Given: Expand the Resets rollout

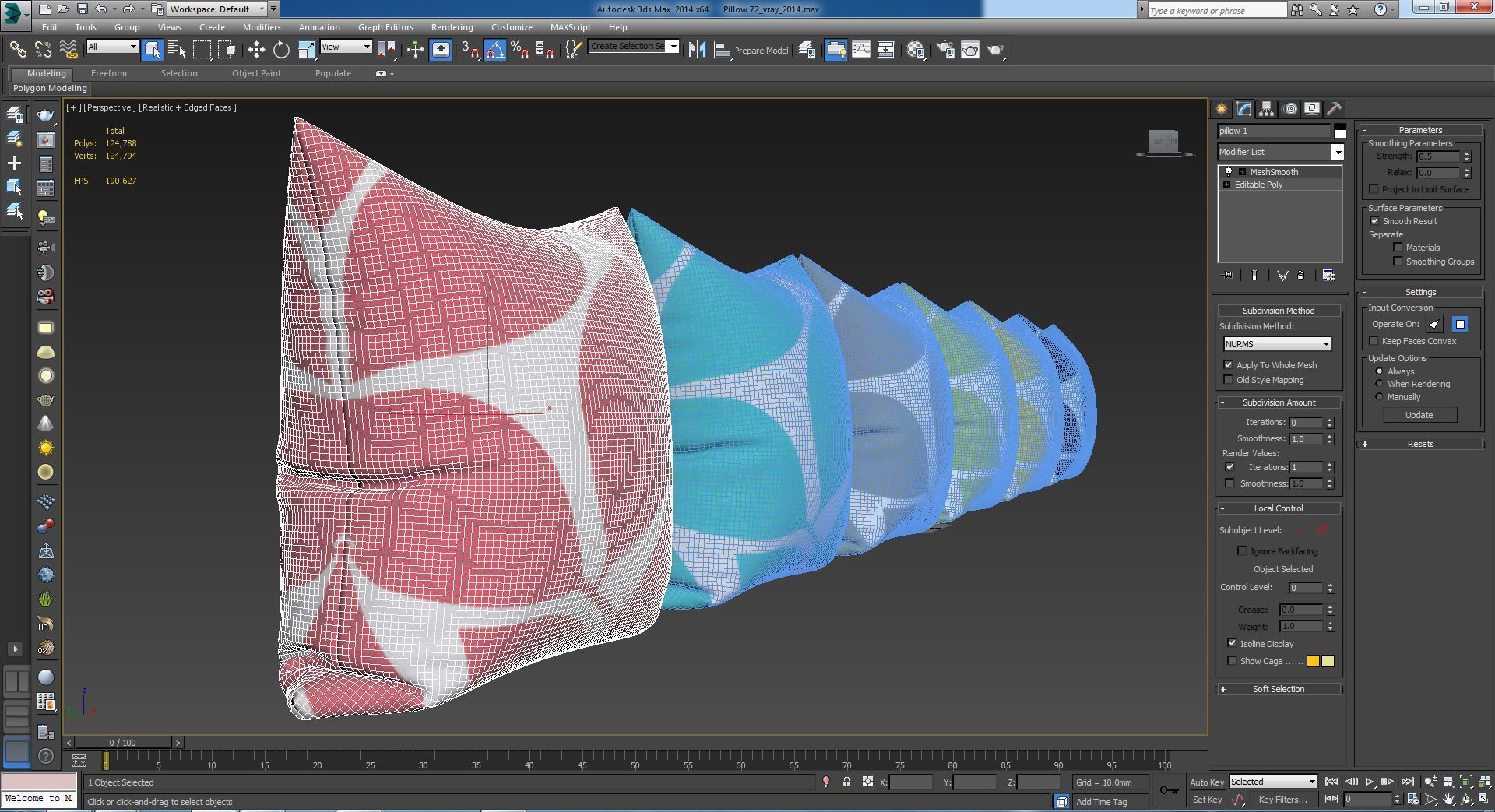Looking at the screenshot, I should pos(1420,444).
